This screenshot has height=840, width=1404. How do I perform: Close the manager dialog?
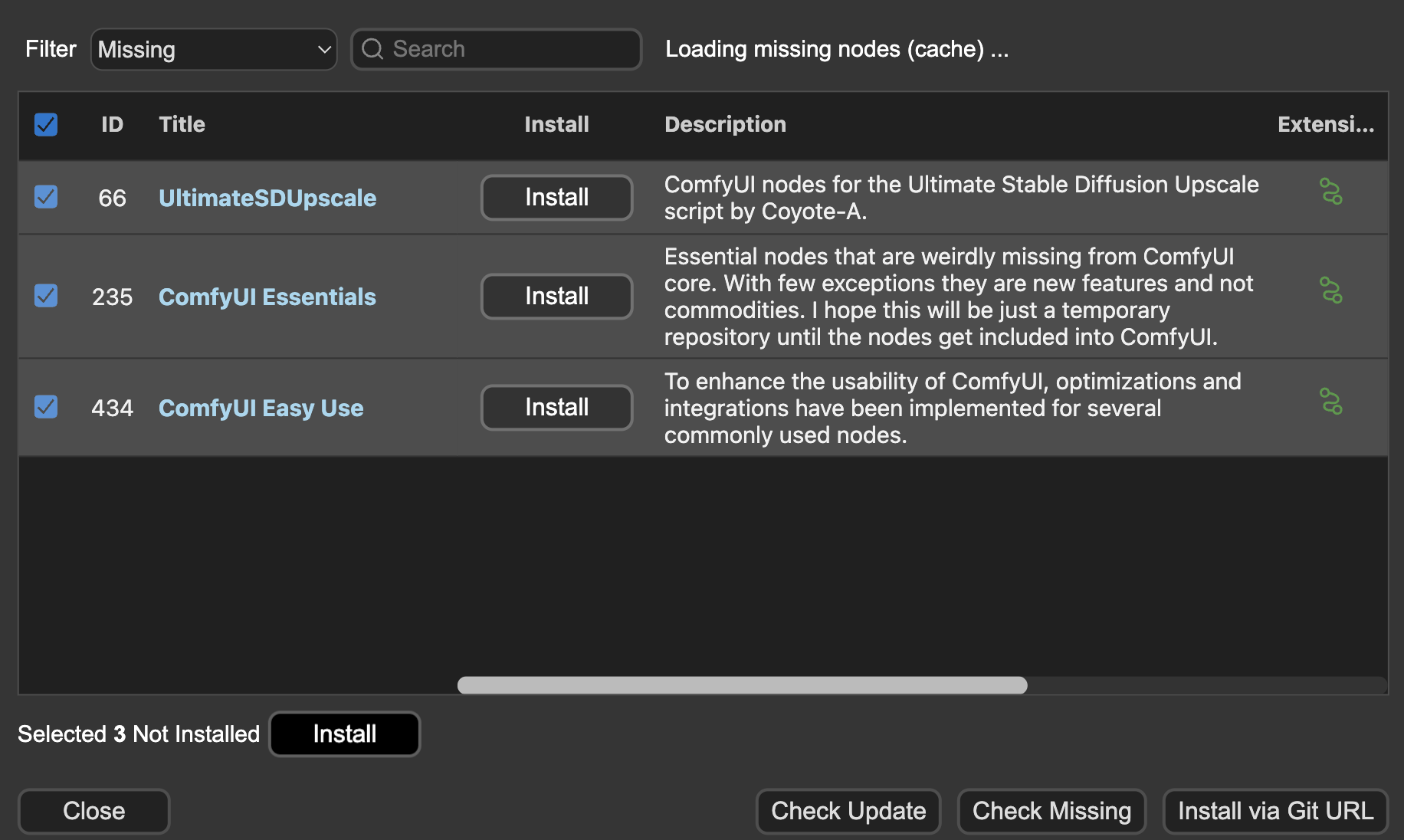tap(93, 811)
